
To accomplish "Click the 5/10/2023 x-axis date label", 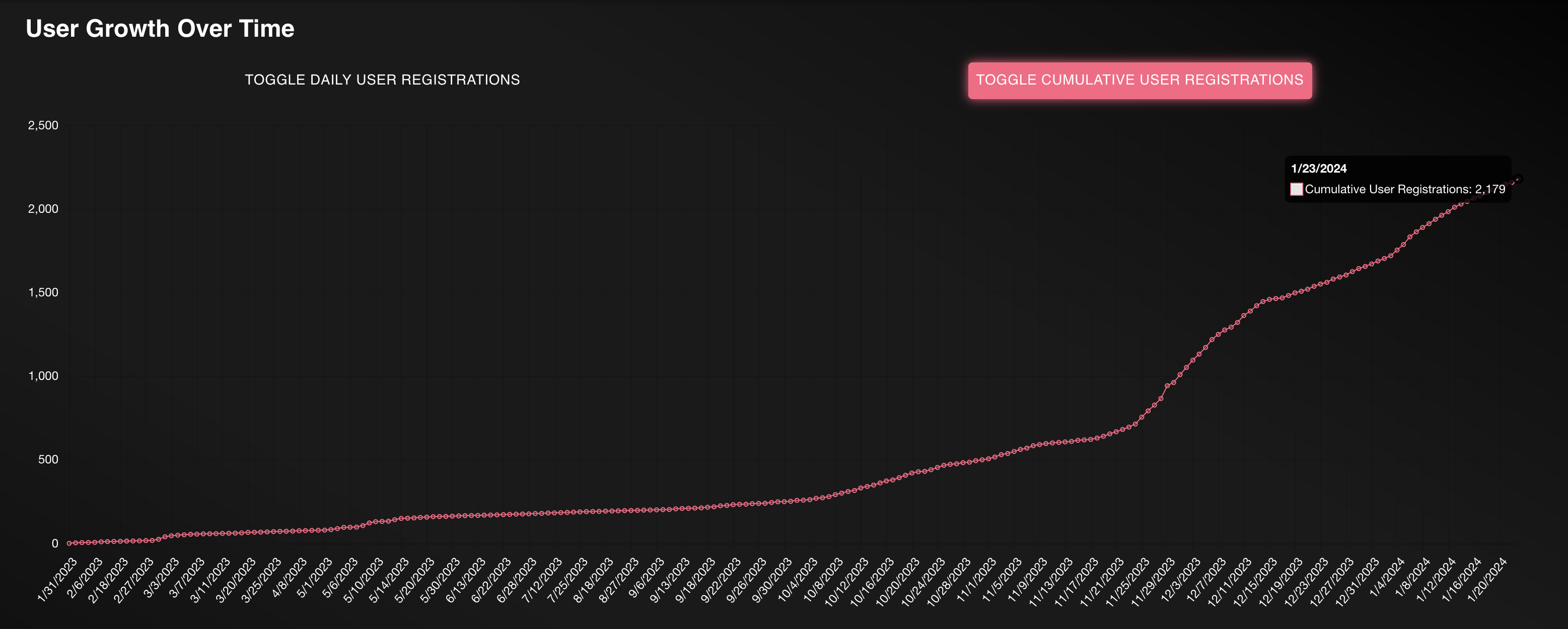I will [364, 579].
